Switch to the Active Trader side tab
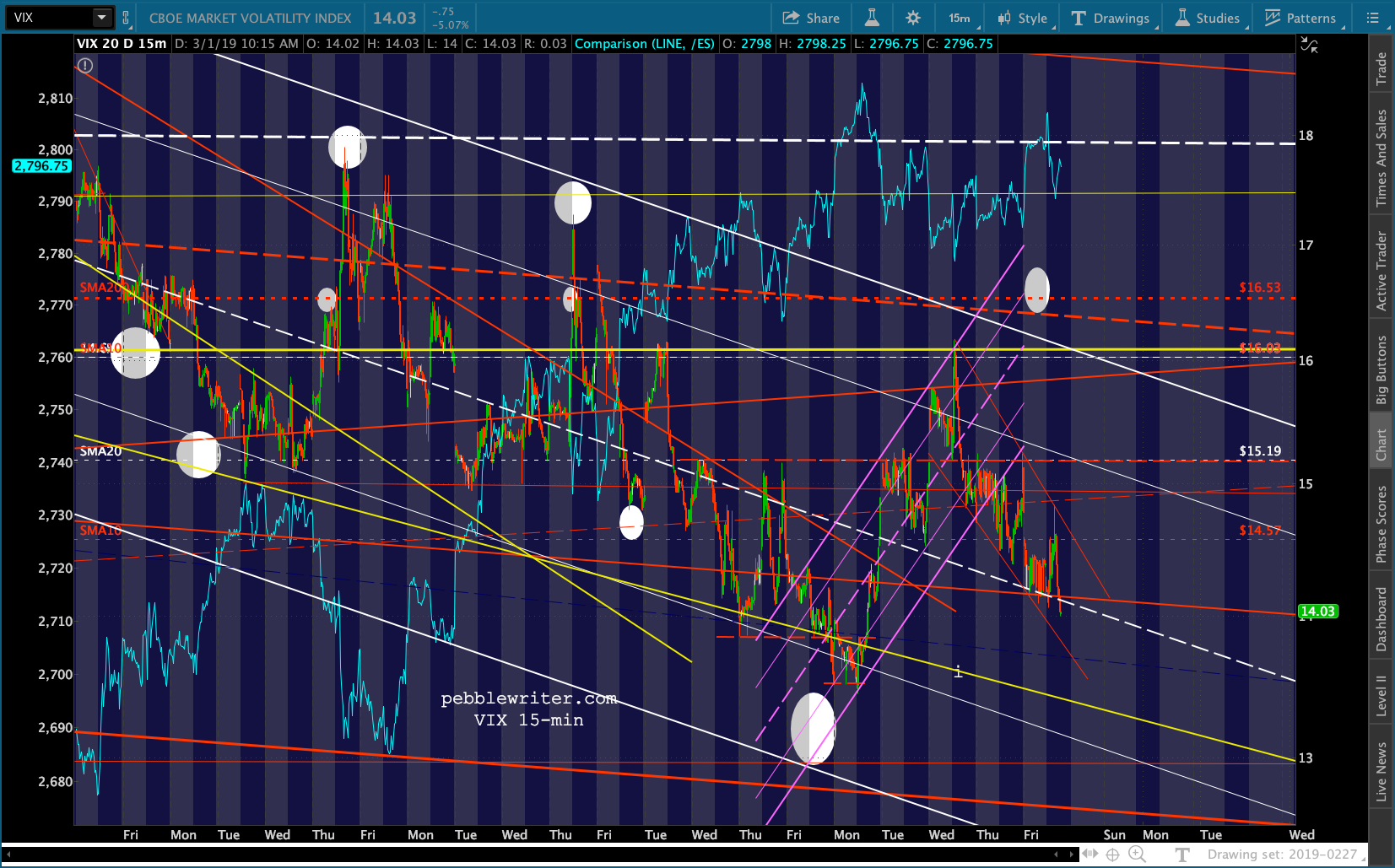 tap(1381, 271)
